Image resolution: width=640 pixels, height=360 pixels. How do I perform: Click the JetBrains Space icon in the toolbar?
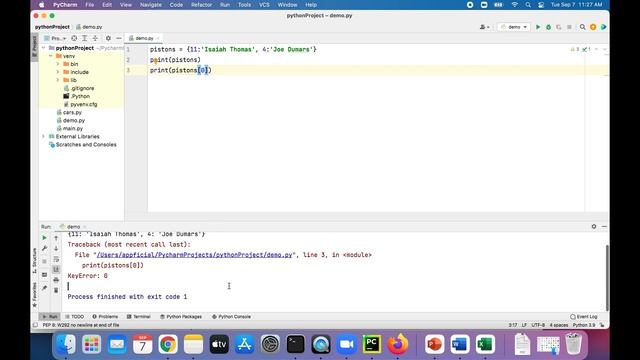604,27
